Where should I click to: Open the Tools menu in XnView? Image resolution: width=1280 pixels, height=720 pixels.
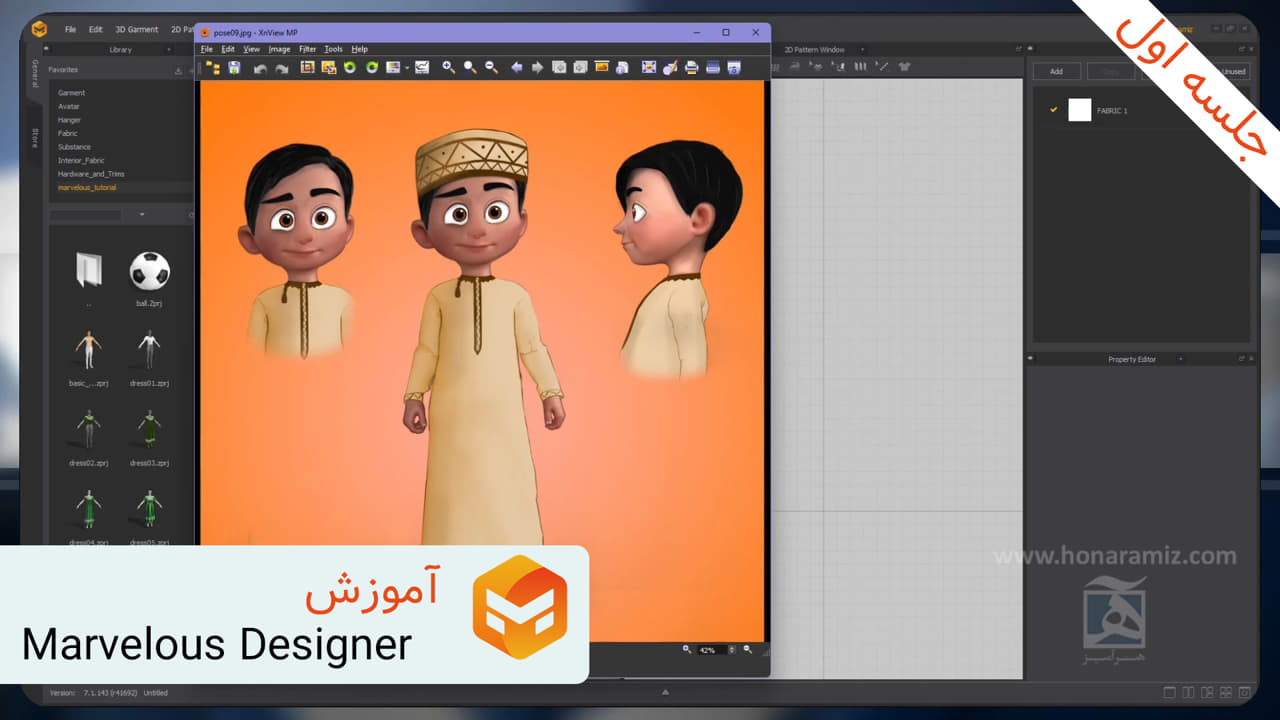(x=333, y=49)
